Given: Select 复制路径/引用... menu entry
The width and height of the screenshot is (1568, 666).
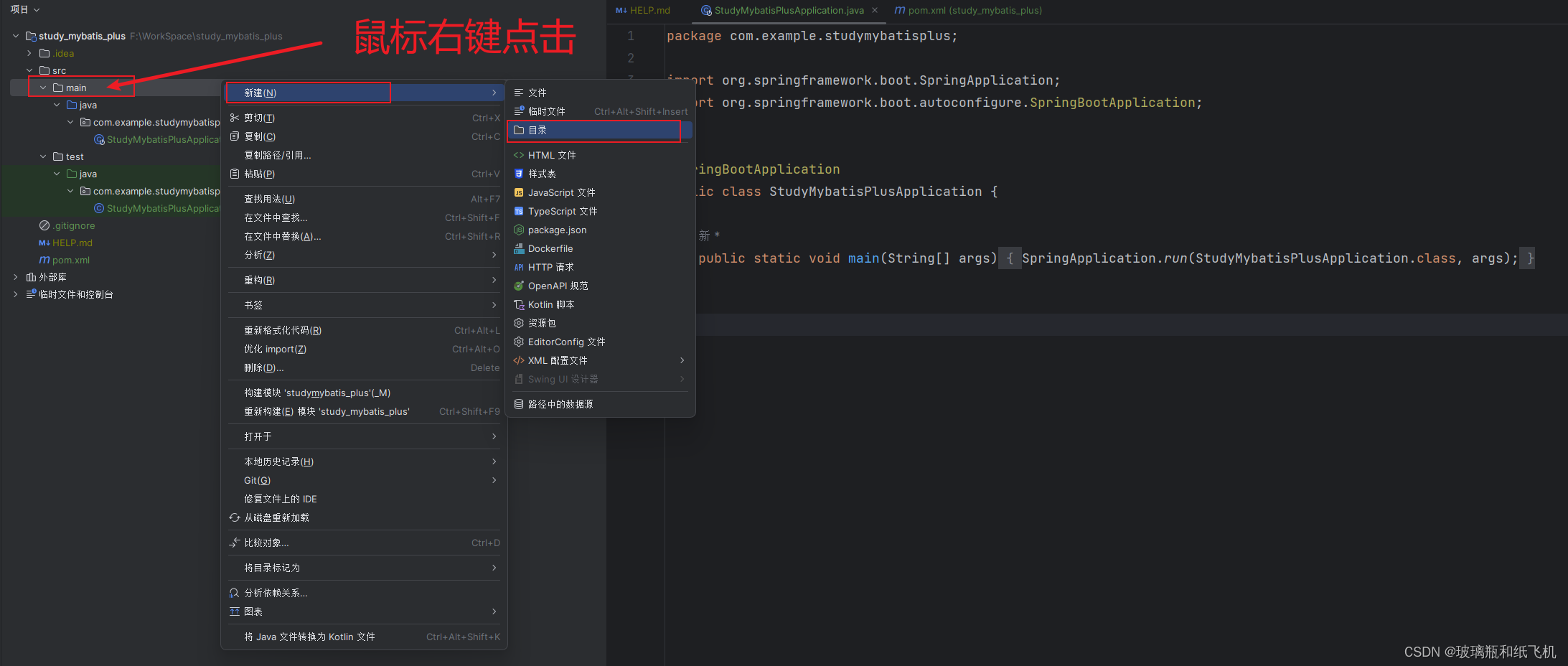Looking at the screenshot, I should (x=364, y=155).
